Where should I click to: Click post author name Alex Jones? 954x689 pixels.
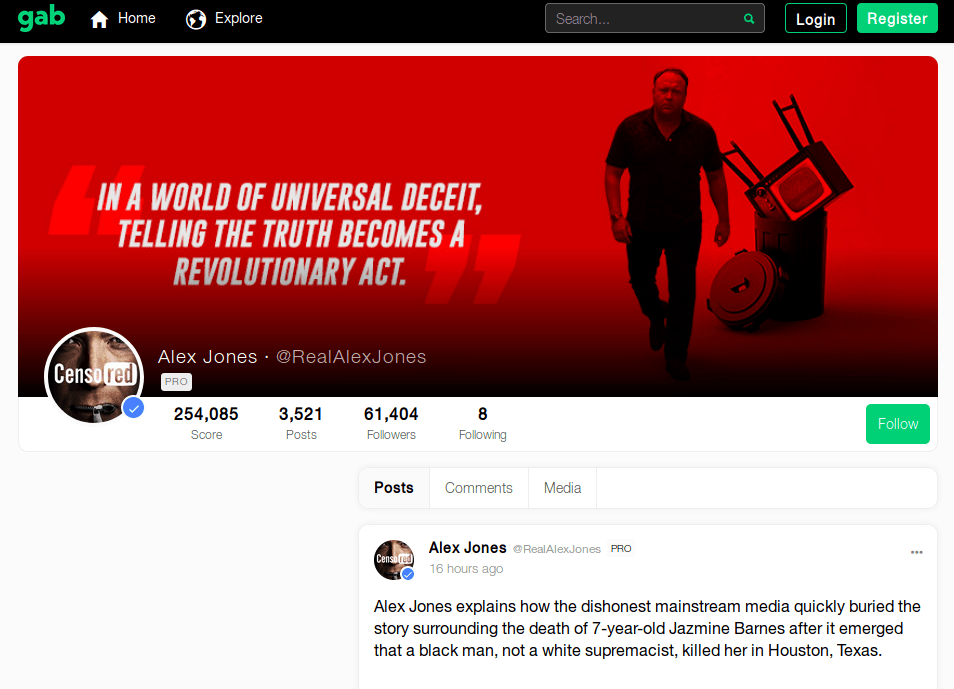click(467, 548)
